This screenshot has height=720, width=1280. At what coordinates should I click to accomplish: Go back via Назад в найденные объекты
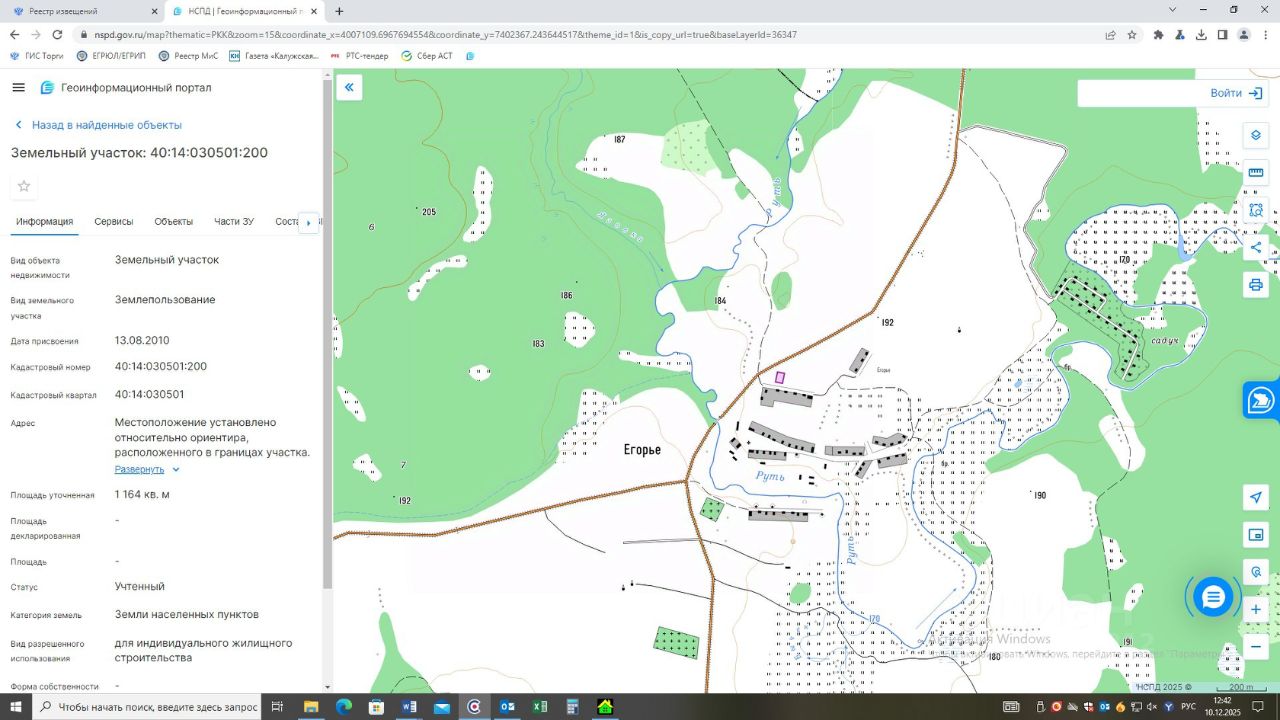click(98, 125)
